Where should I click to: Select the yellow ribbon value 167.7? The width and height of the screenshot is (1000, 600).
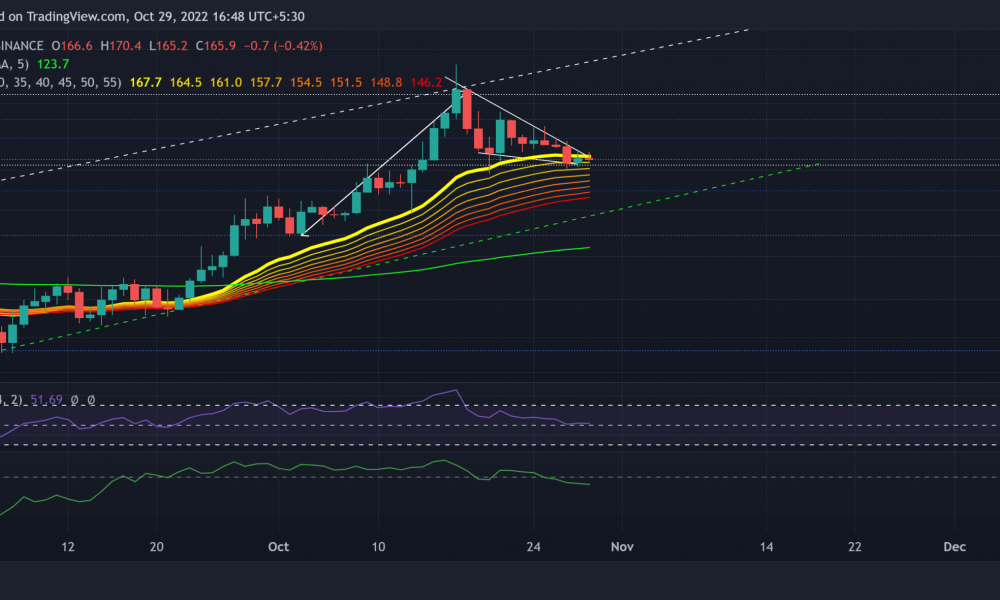point(145,83)
